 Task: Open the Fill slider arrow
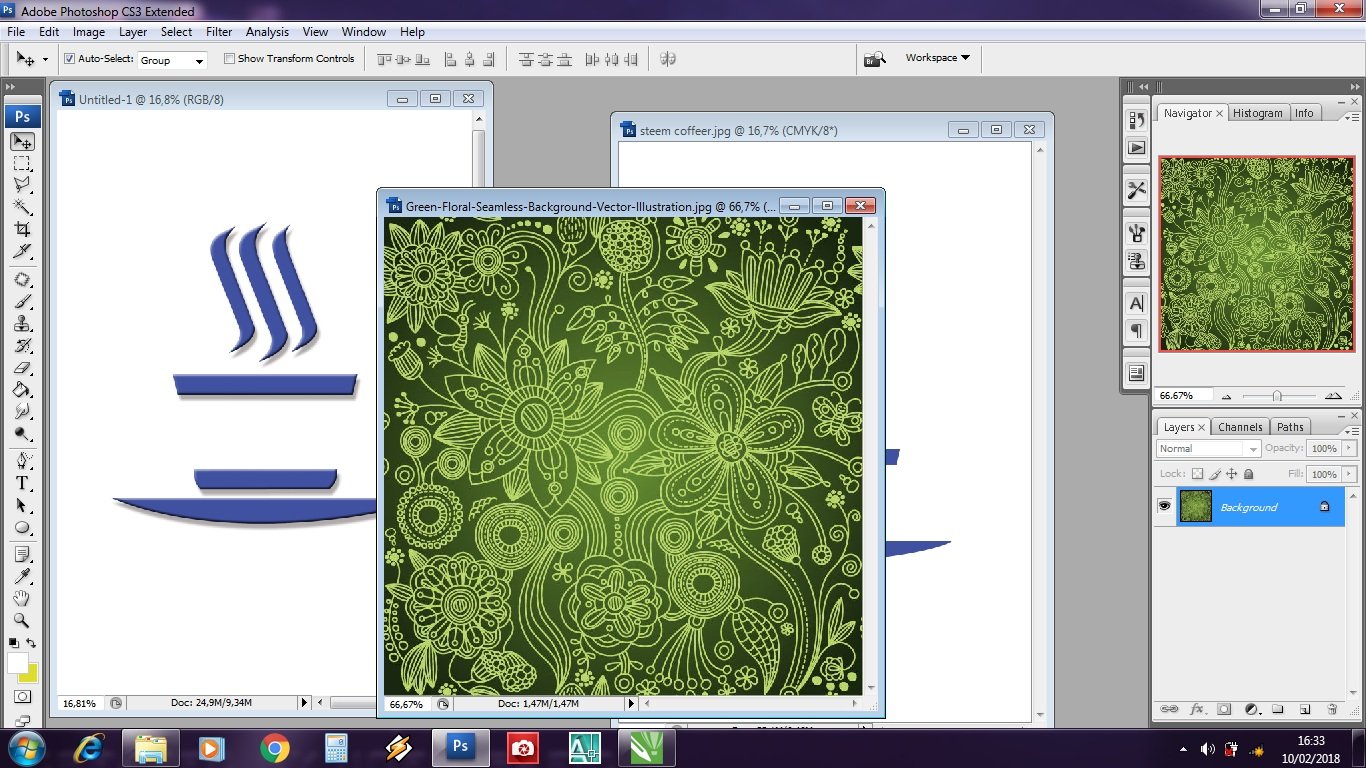(1350, 474)
